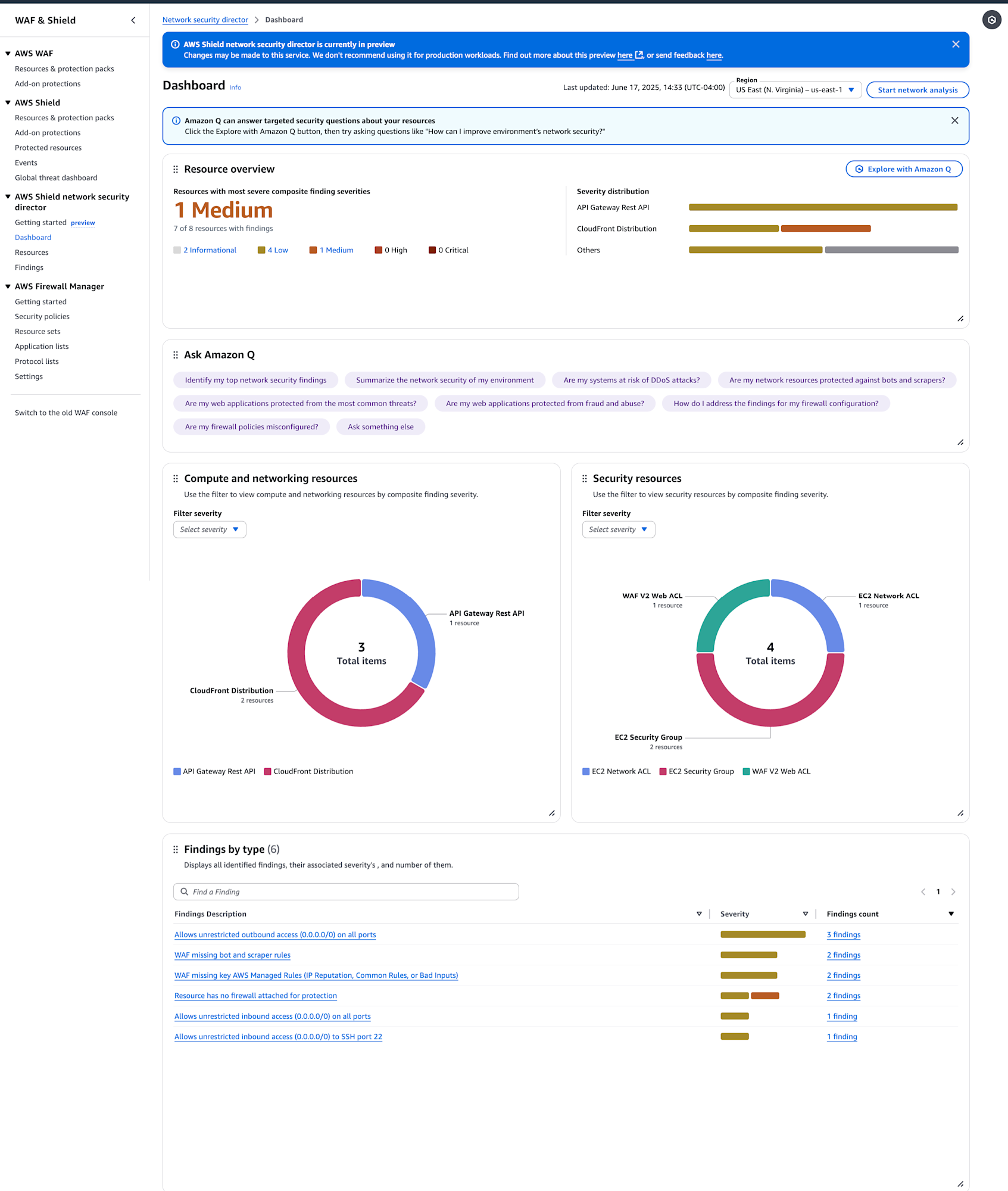Focus the Find a Finding search field
This screenshot has height=1191, width=1008.
pyautogui.click(x=346, y=891)
